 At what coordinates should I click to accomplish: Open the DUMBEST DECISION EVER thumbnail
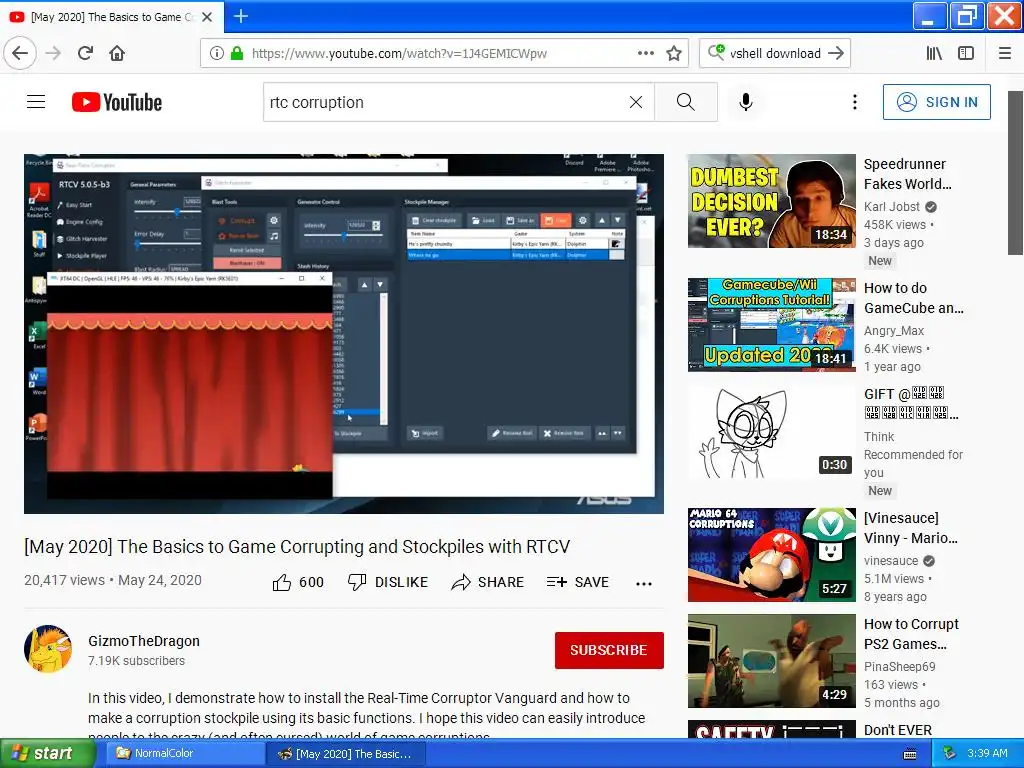(771, 201)
